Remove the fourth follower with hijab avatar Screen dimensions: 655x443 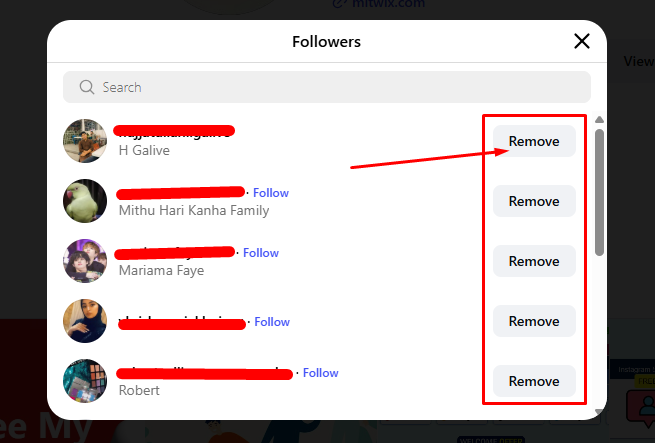(534, 321)
